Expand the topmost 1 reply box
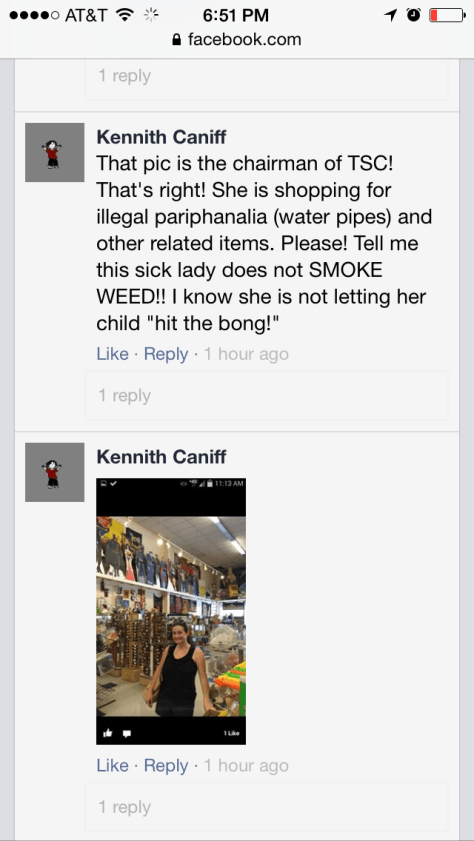 266,78
